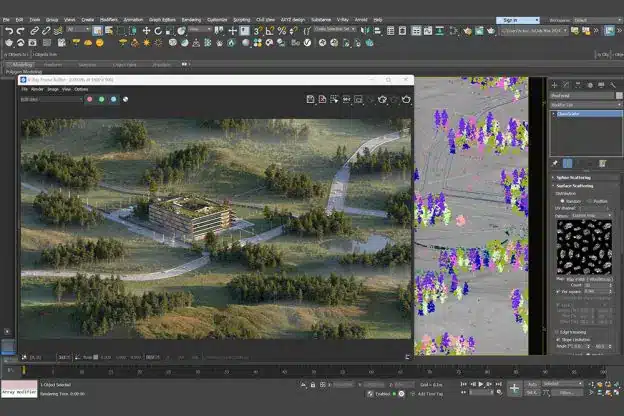Click the object name field in Modify panel
624x416 pixels.
[x=582, y=96]
